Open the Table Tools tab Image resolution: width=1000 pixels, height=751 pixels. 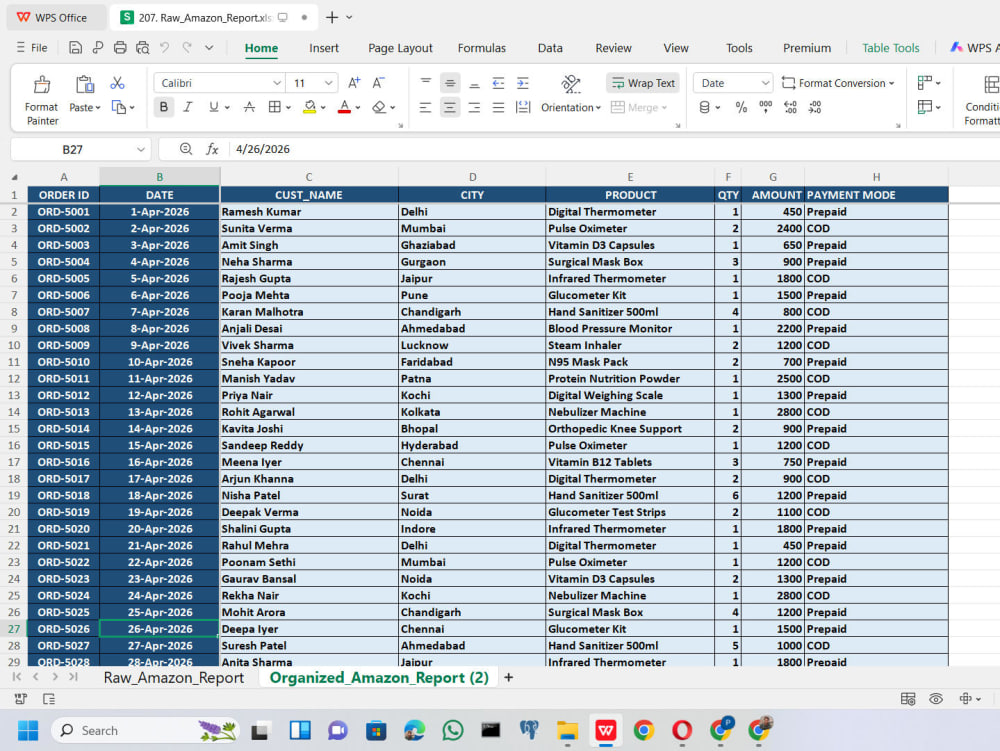[x=890, y=48]
